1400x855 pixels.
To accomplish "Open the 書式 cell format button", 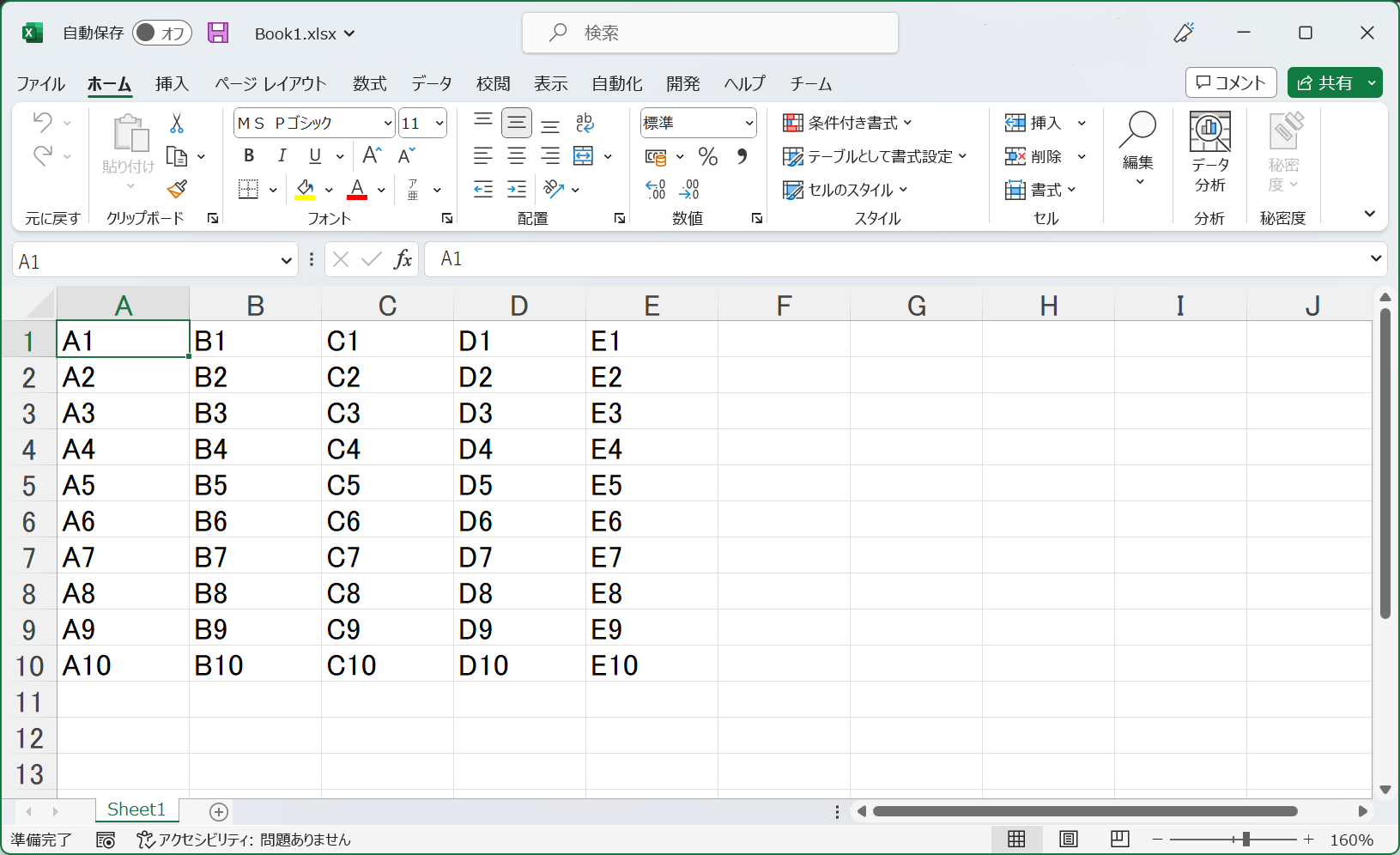I will point(1040,190).
